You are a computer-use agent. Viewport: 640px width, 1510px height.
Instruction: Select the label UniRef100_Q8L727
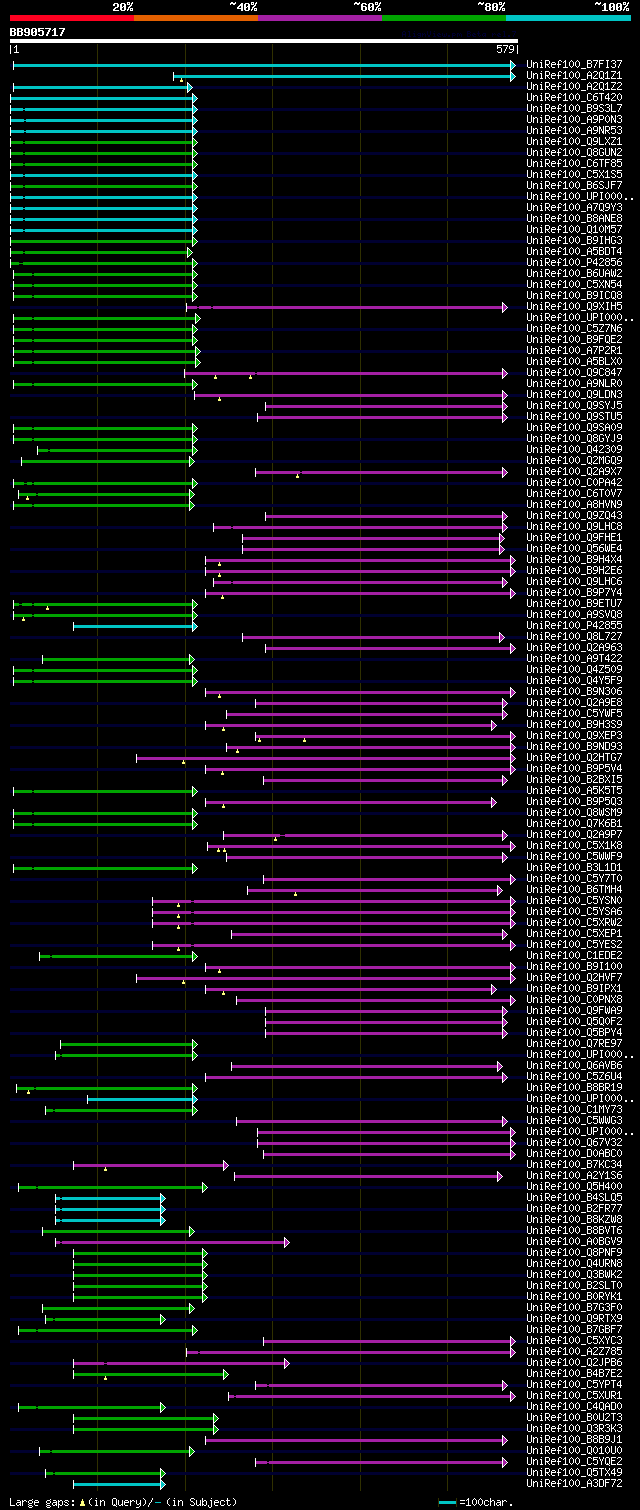click(574, 636)
